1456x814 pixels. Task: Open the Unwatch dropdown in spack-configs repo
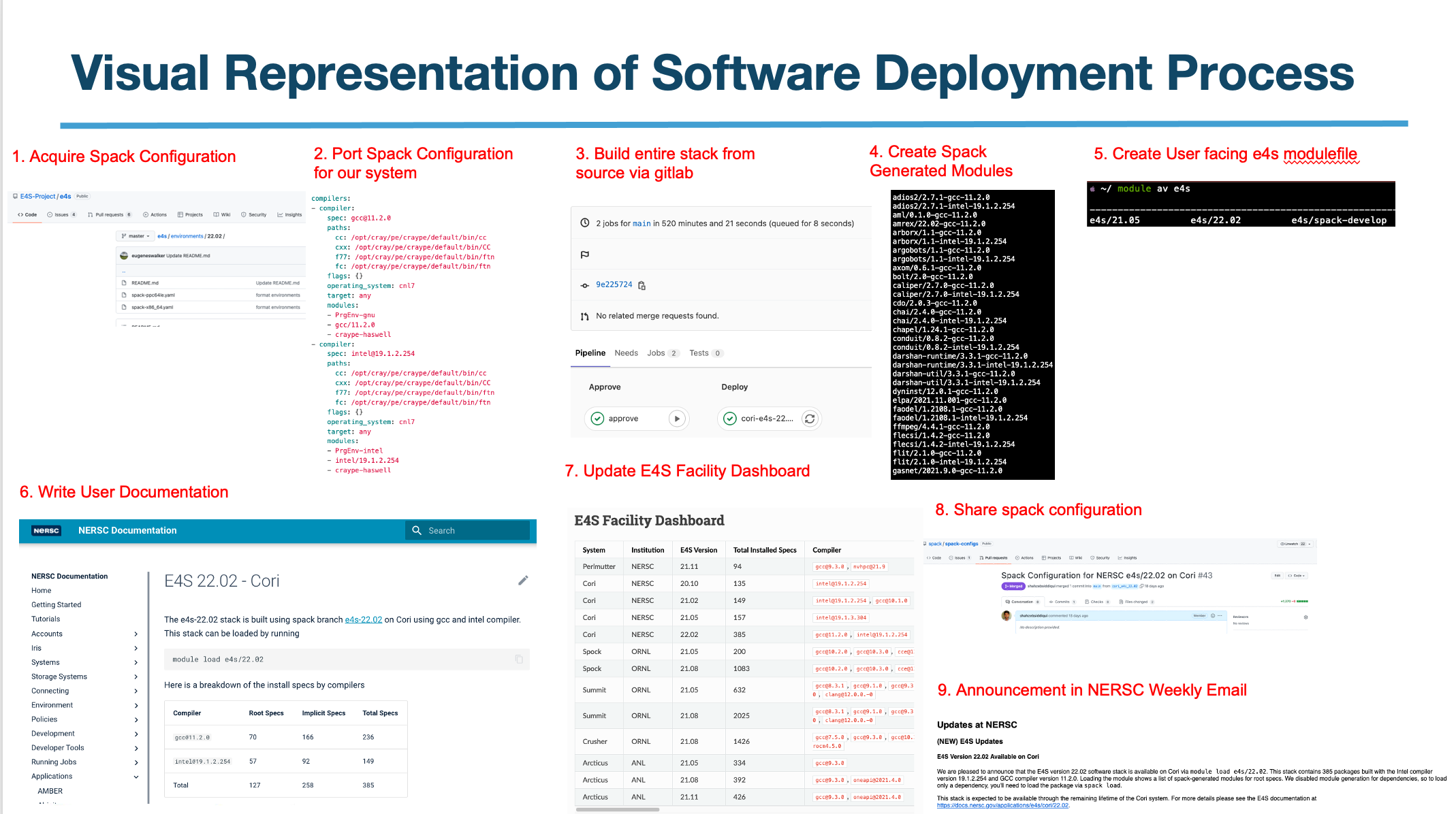tap(1295, 544)
